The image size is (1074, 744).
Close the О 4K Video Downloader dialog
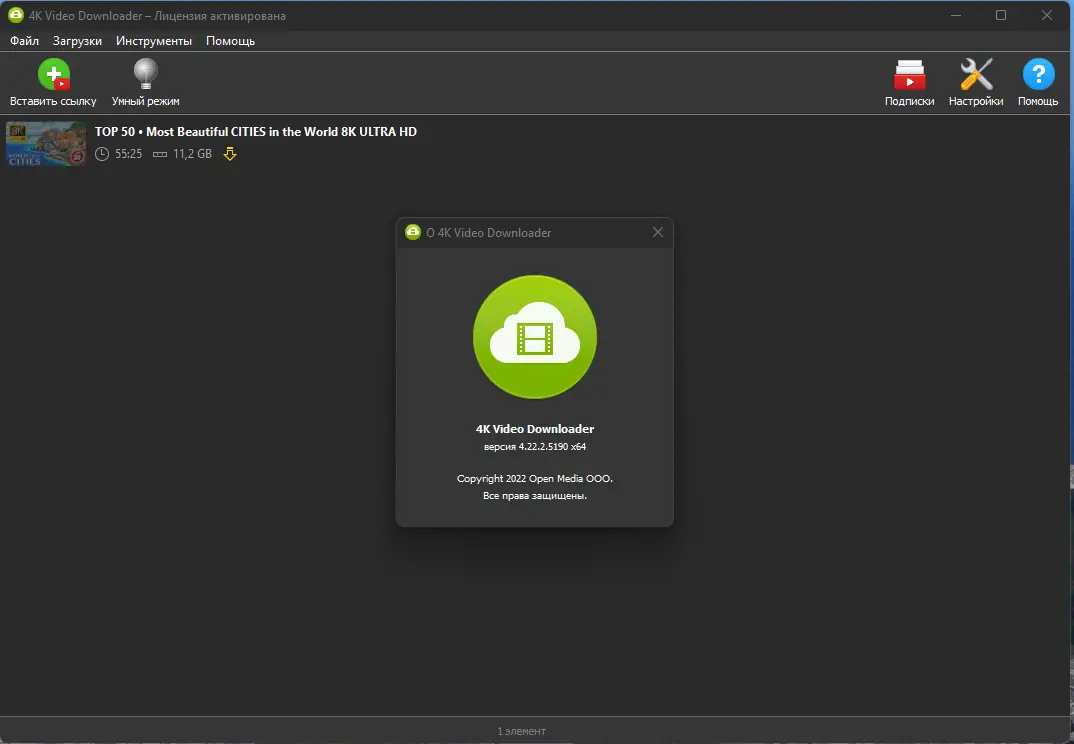coord(657,232)
